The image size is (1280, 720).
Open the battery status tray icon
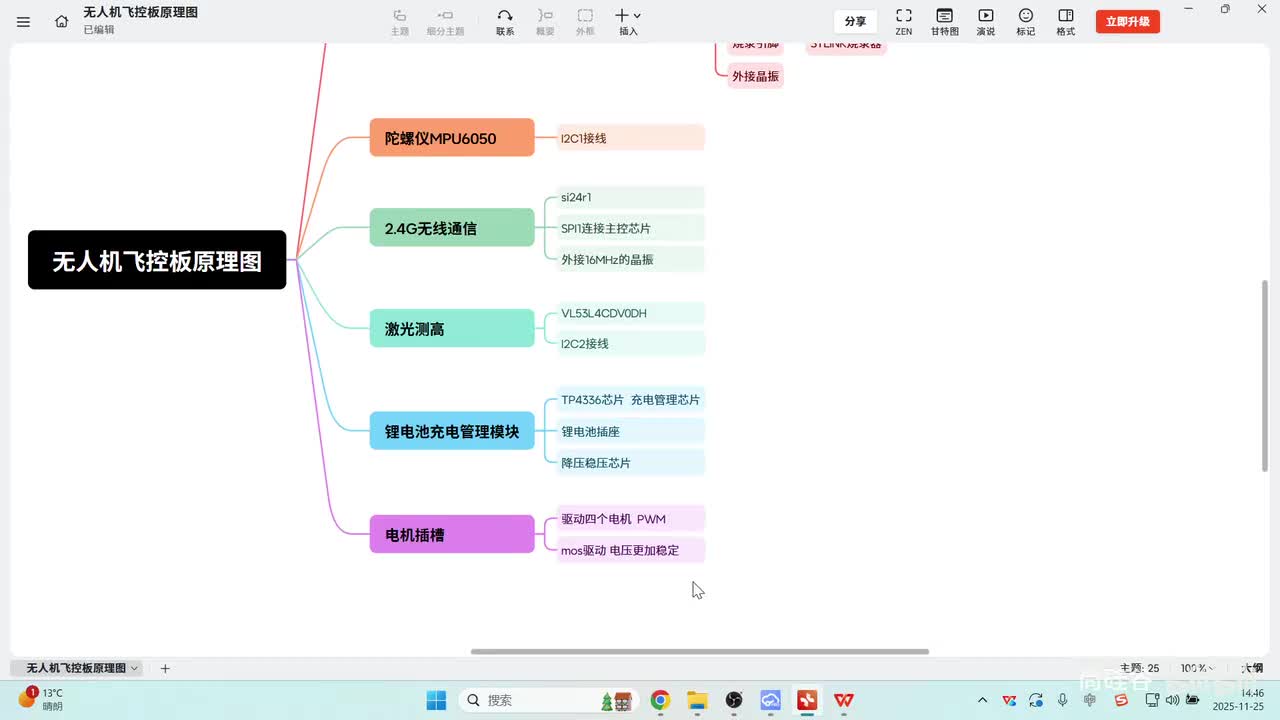pos(1193,700)
